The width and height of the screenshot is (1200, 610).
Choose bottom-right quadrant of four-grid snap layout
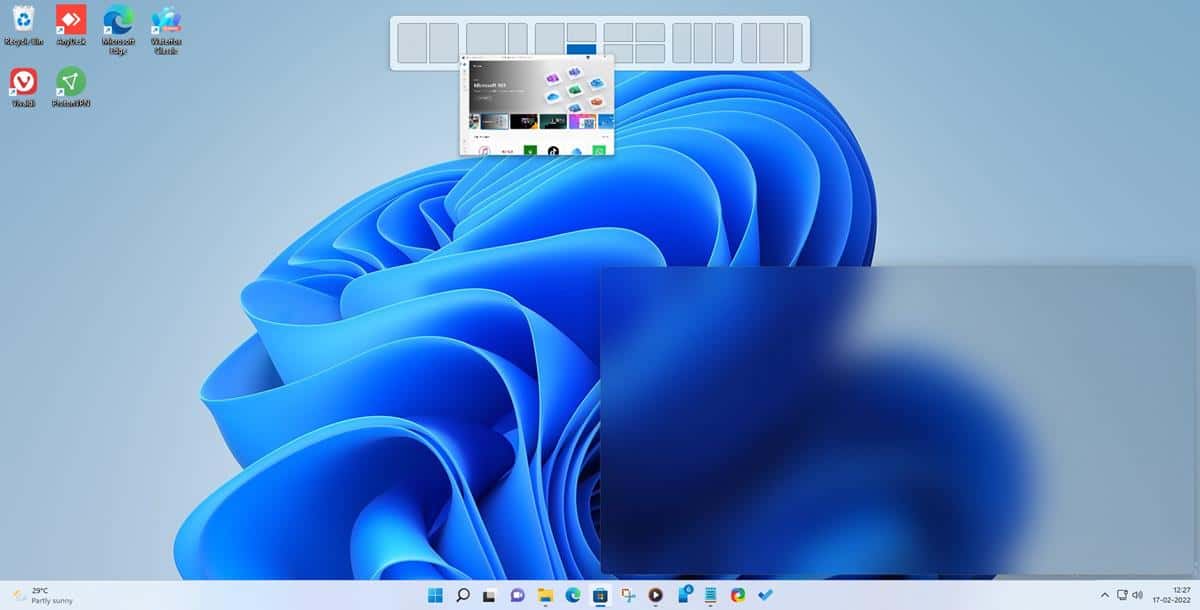pos(650,54)
